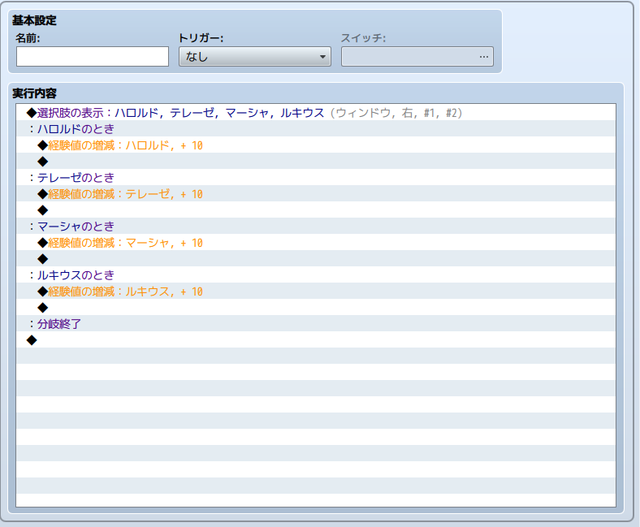Screen dimensions: 640x527
Task: Select 経験値の増減:マーシャ, +10 line
Action: click(316, 242)
